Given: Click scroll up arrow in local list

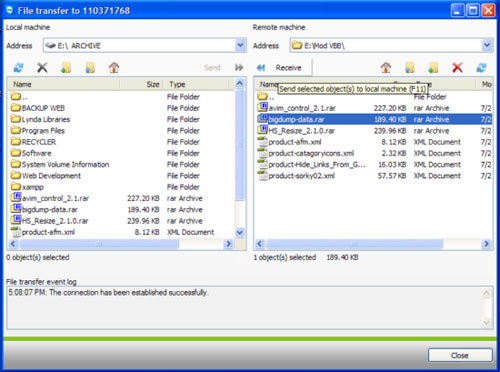Looking at the screenshot, I should click(240, 83).
